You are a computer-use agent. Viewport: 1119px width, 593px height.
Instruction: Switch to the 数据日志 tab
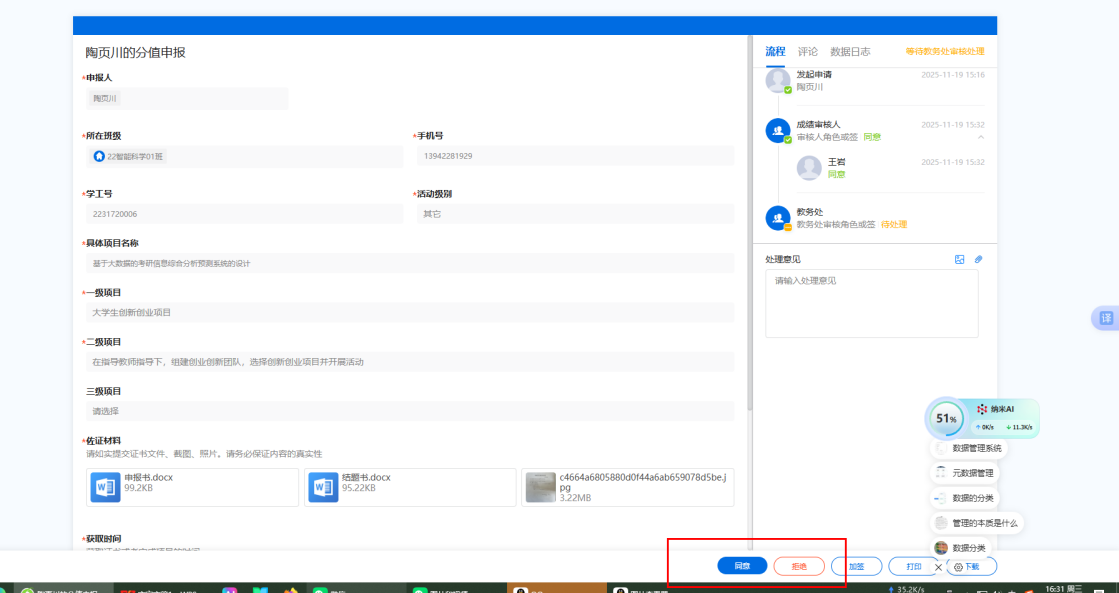pyautogui.click(x=850, y=52)
